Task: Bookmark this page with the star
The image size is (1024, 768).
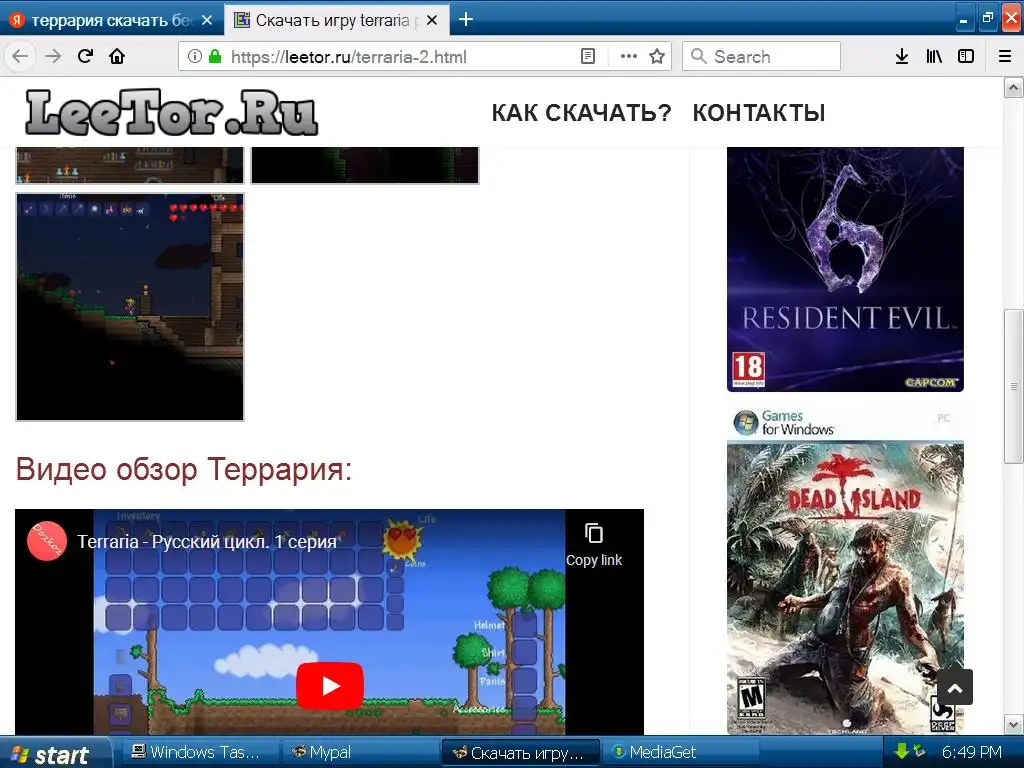Action: point(657,56)
